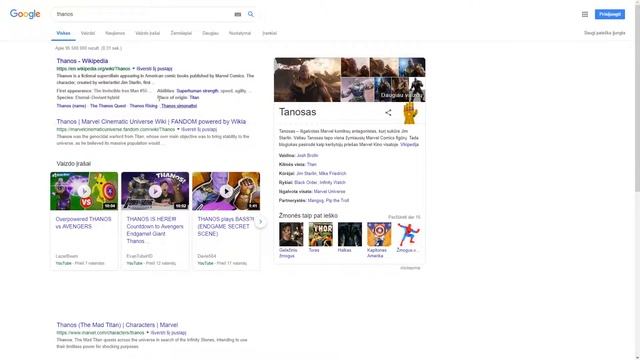Viewport: 640px width, 360px height.
Task: Open Mike Friedrich creator link
Action: click(x=332, y=173)
